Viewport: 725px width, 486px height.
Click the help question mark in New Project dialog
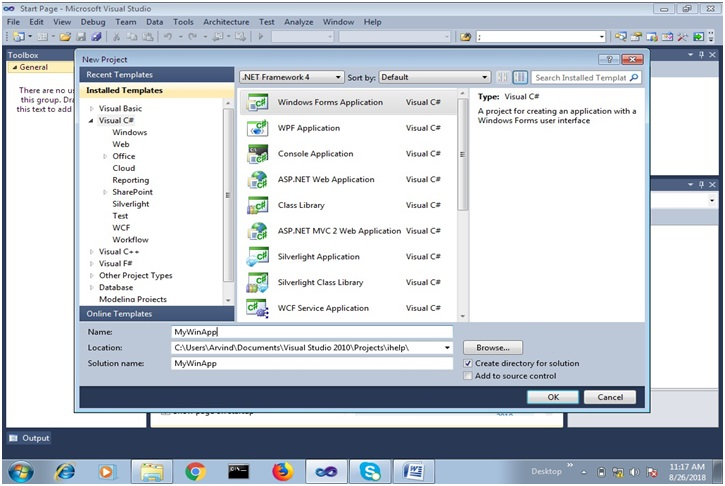(609, 59)
